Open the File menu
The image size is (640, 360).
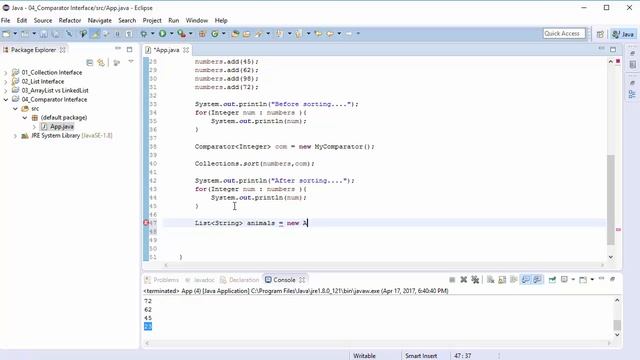point(6,20)
